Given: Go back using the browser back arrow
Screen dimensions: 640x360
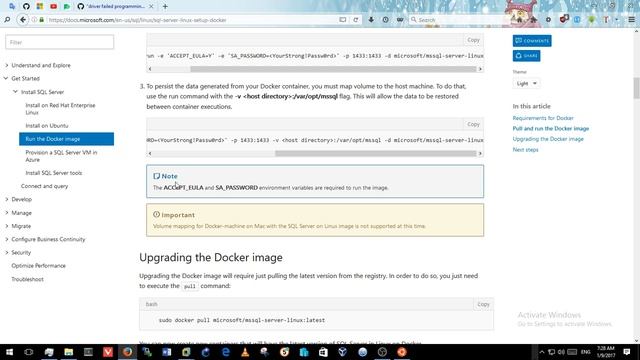Looking at the screenshot, I should 23,20.
